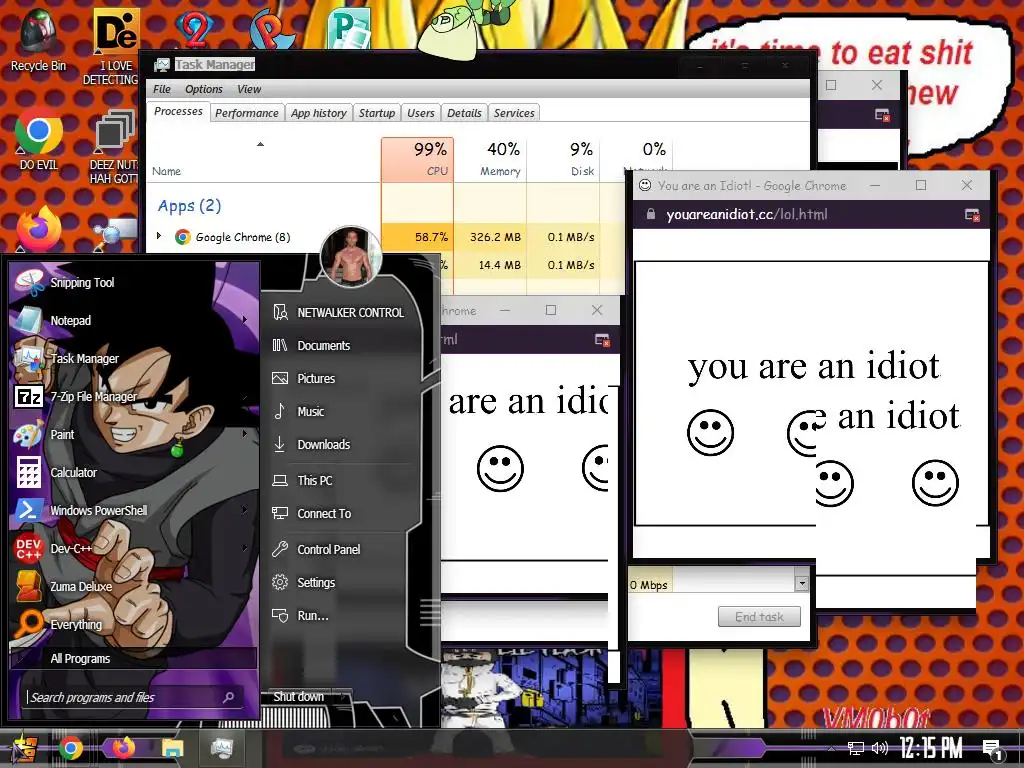The width and height of the screenshot is (1024, 768).
Task: Expand Windows PowerShell's jump list arrow
Action: (x=245, y=509)
